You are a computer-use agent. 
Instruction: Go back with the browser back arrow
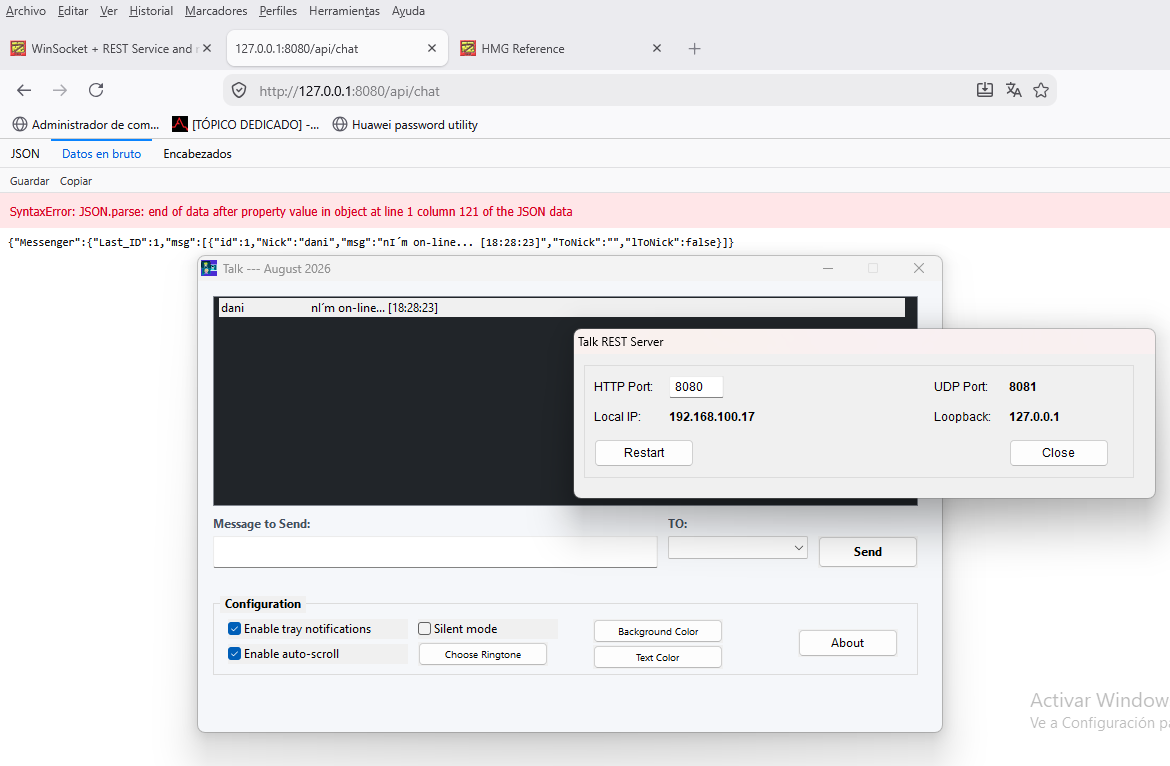coord(24,90)
